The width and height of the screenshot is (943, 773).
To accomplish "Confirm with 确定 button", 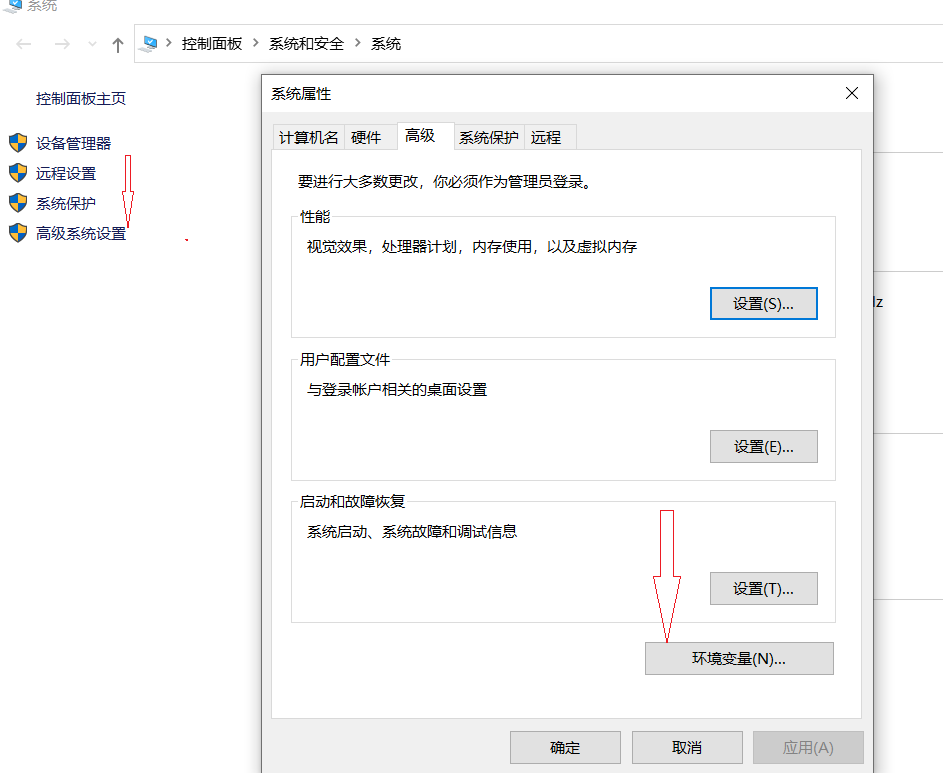I will [x=565, y=748].
